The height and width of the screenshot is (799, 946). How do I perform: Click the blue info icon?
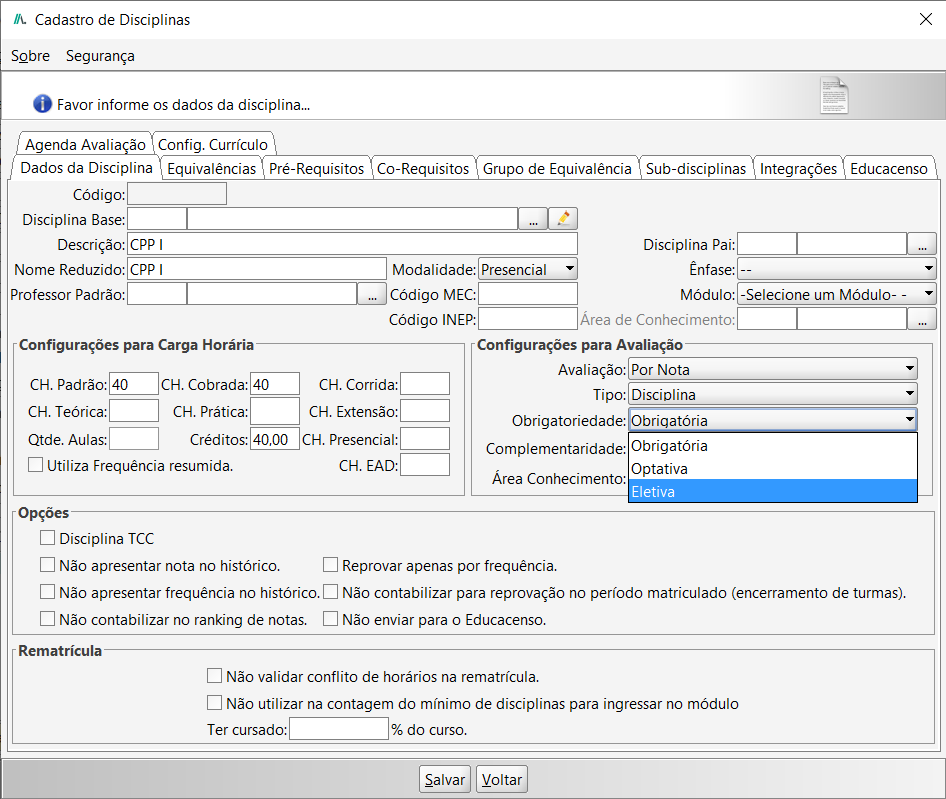42,104
